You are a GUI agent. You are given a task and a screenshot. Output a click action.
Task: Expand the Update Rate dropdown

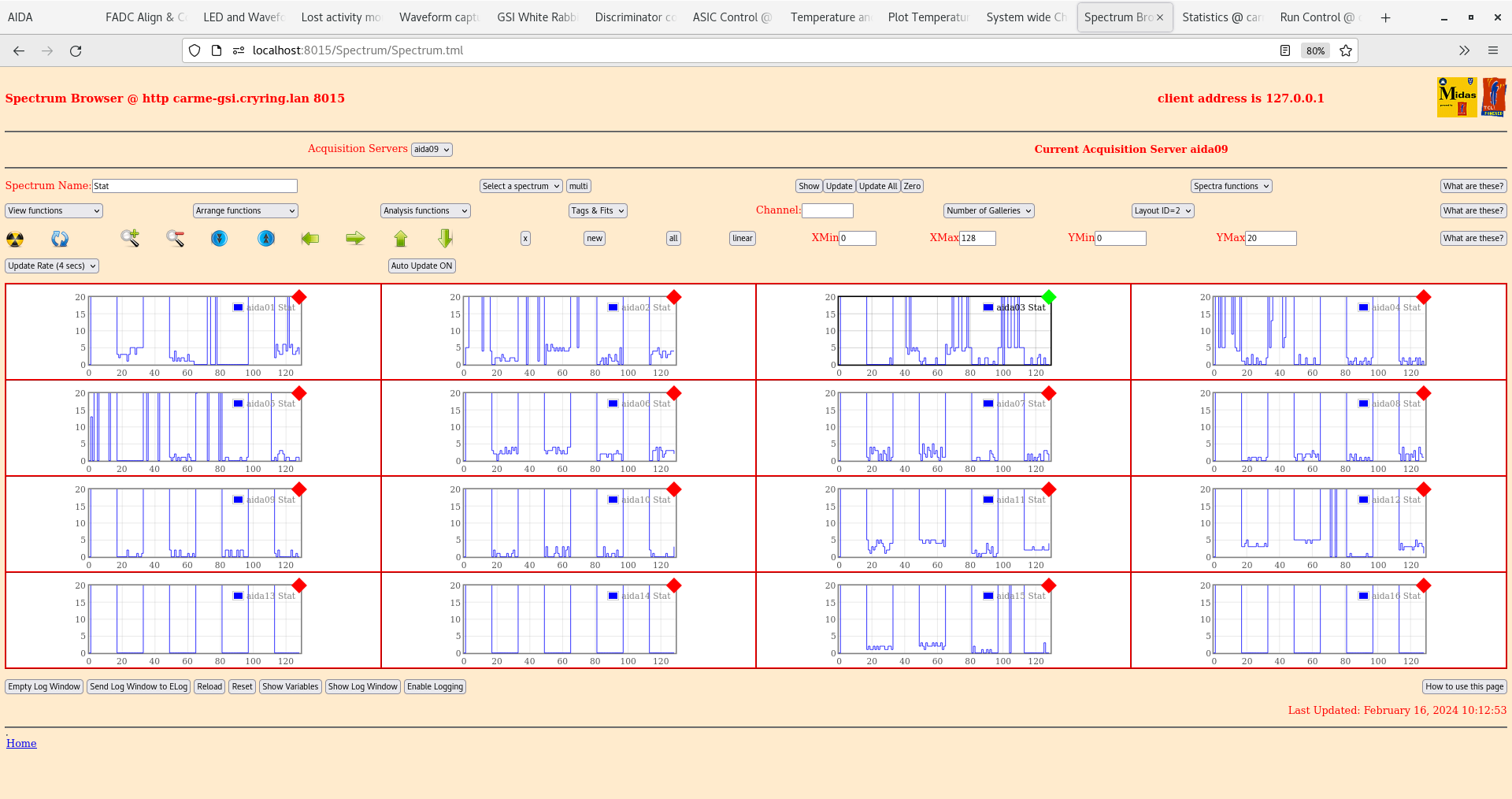click(x=52, y=266)
